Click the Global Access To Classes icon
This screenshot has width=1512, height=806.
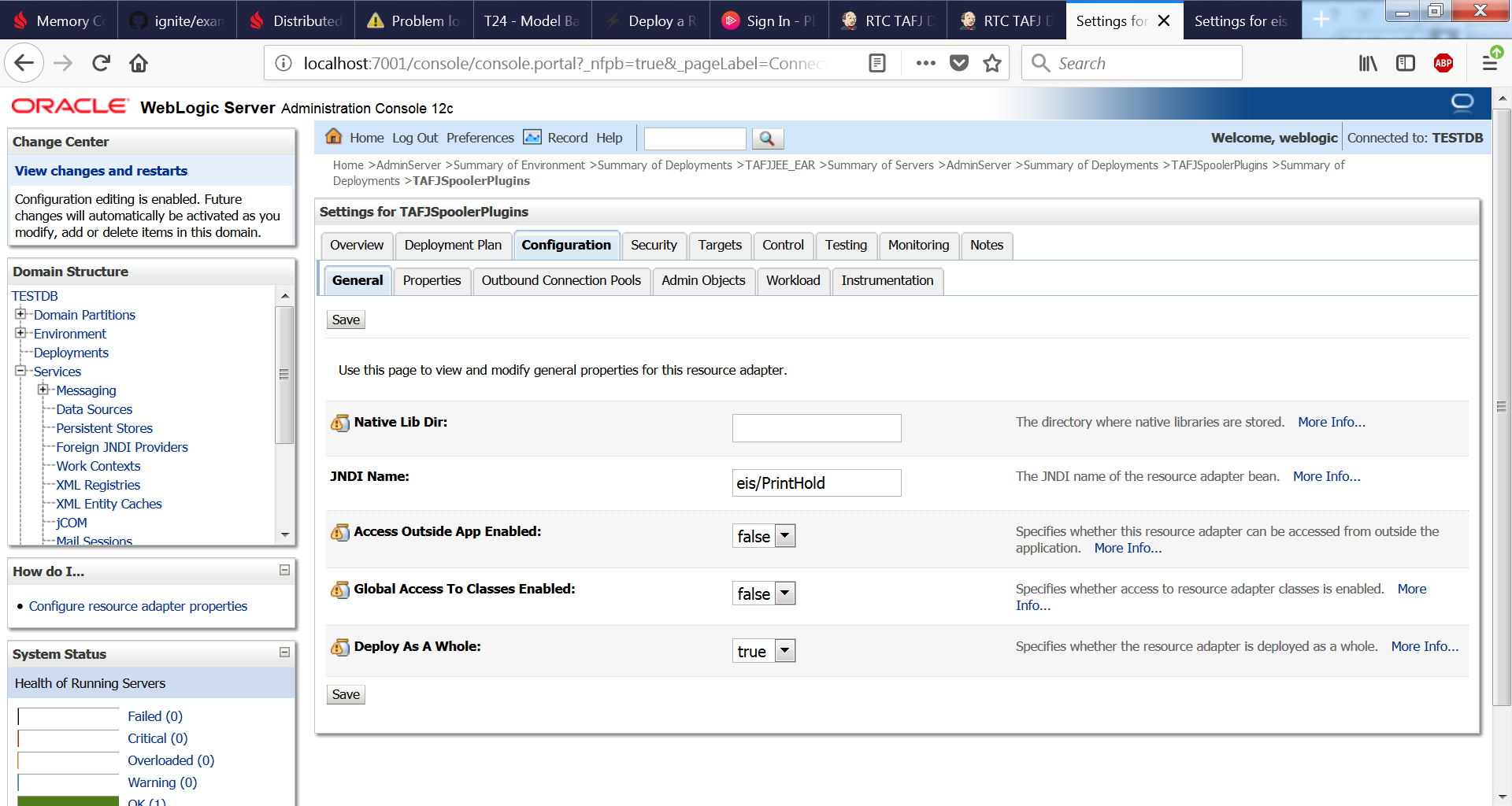(339, 590)
